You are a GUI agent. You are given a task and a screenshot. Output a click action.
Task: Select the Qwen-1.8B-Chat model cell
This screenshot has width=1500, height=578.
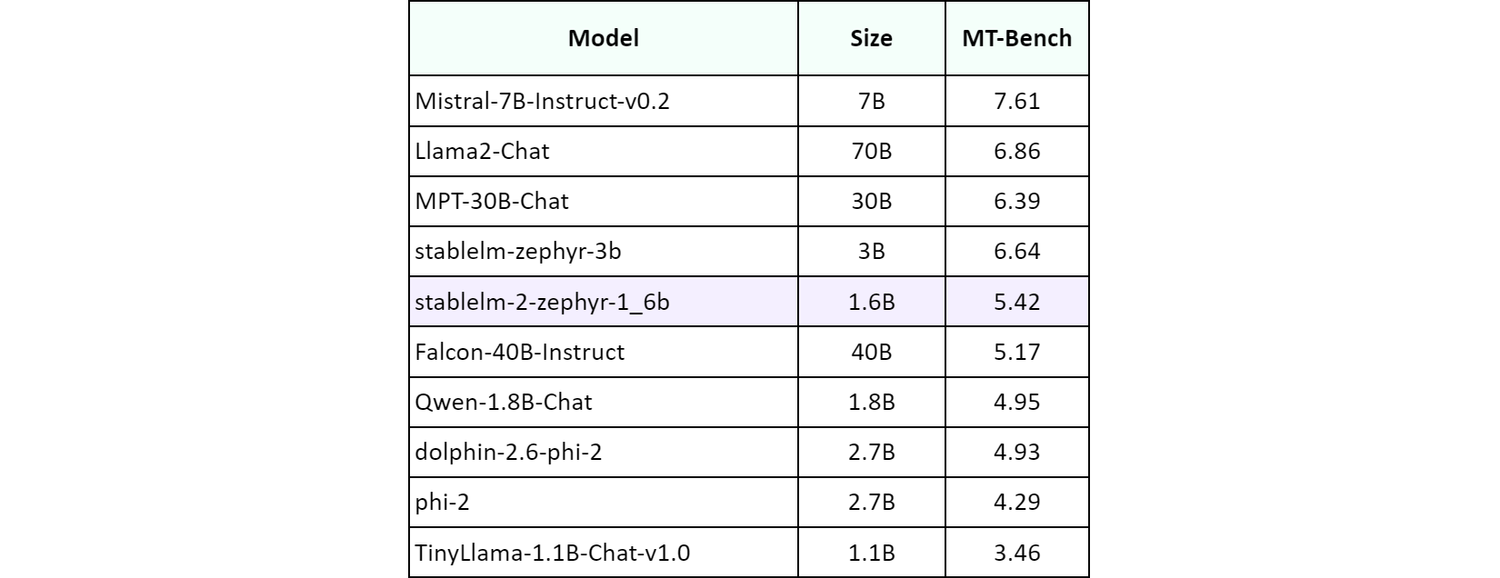503,402
